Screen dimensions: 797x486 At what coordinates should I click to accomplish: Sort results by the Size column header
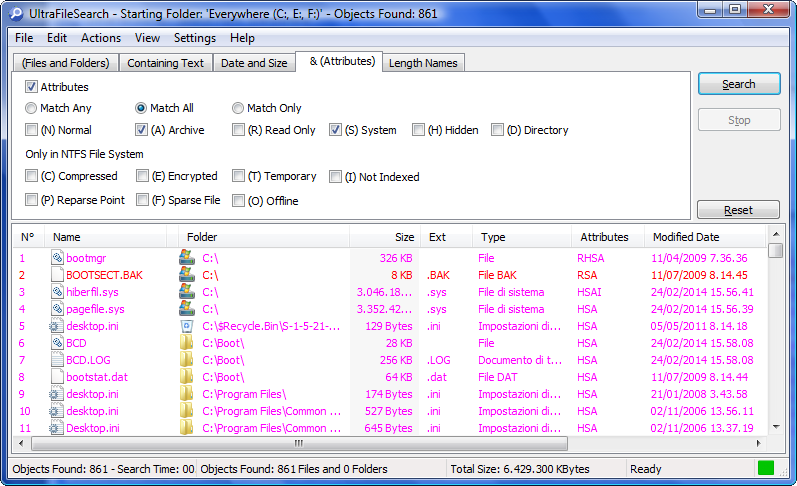(385, 237)
